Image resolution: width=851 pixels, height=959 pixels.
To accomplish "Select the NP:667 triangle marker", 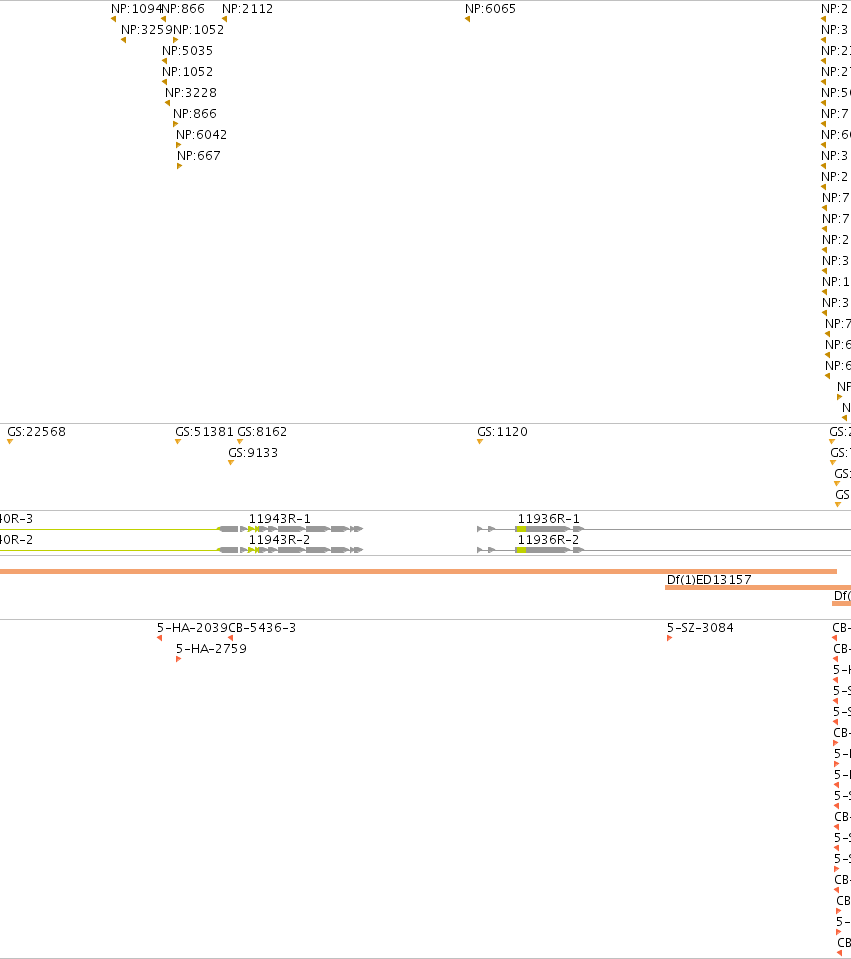I will coord(179,166).
